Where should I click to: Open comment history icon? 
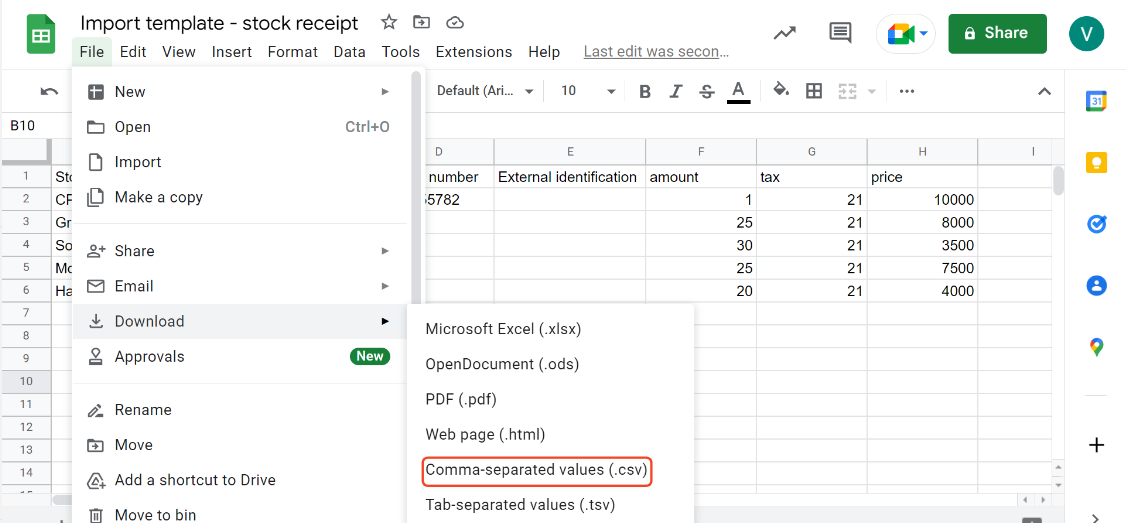click(839, 33)
